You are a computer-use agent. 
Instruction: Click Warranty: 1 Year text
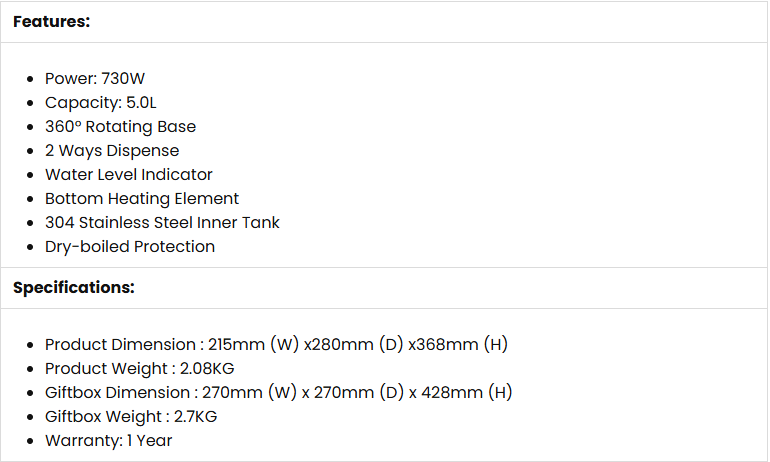click(x=108, y=440)
